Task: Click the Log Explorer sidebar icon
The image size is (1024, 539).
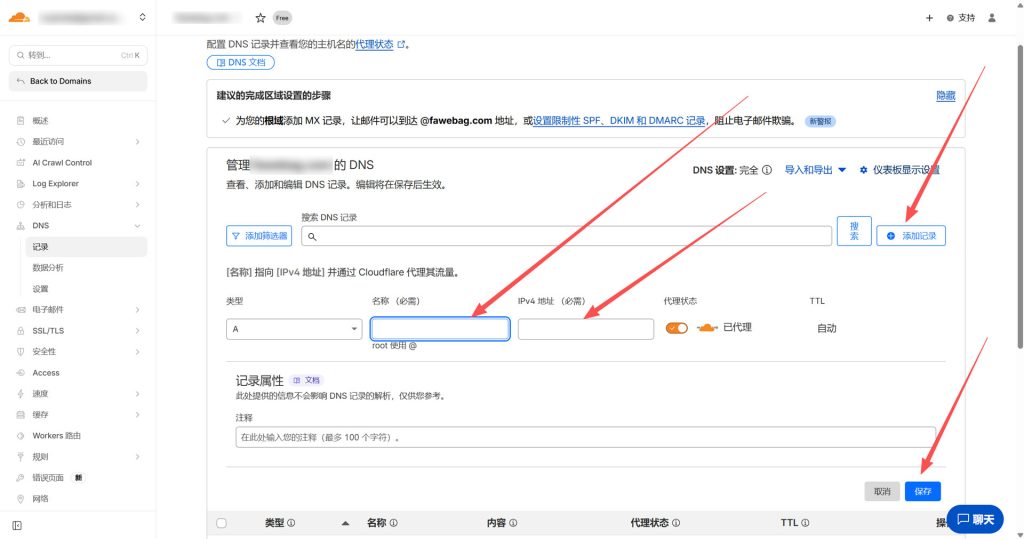Action: tap(20, 184)
